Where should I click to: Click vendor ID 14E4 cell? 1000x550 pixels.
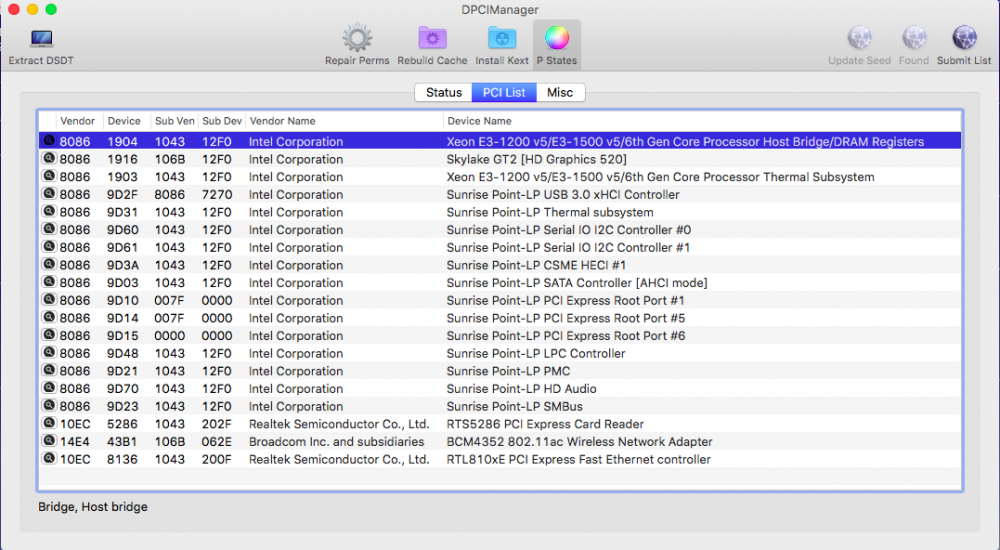pyautogui.click(x=75, y=442)
